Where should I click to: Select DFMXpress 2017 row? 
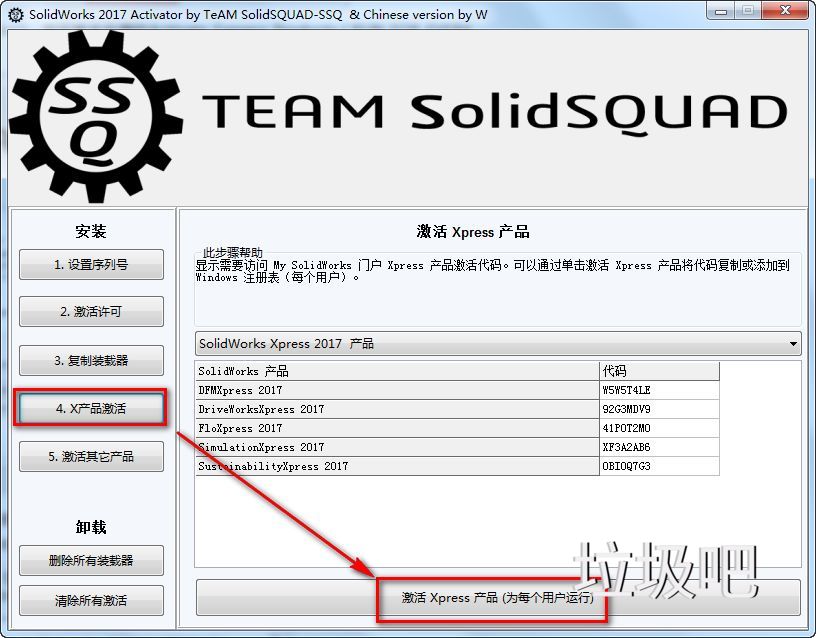tap(395, 390)
